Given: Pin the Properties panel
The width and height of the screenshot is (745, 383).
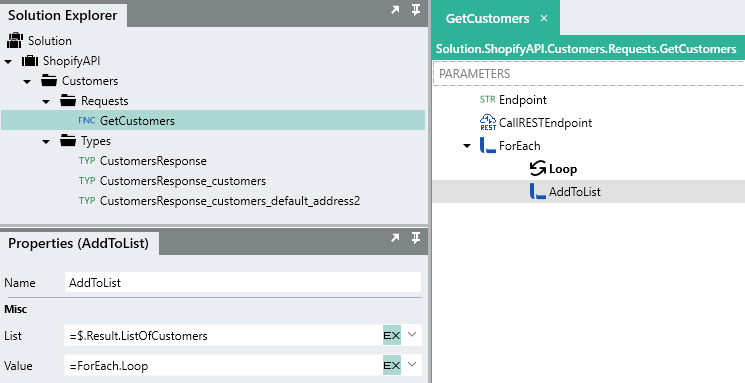Looking at the screenshot, I should (416, 238).
